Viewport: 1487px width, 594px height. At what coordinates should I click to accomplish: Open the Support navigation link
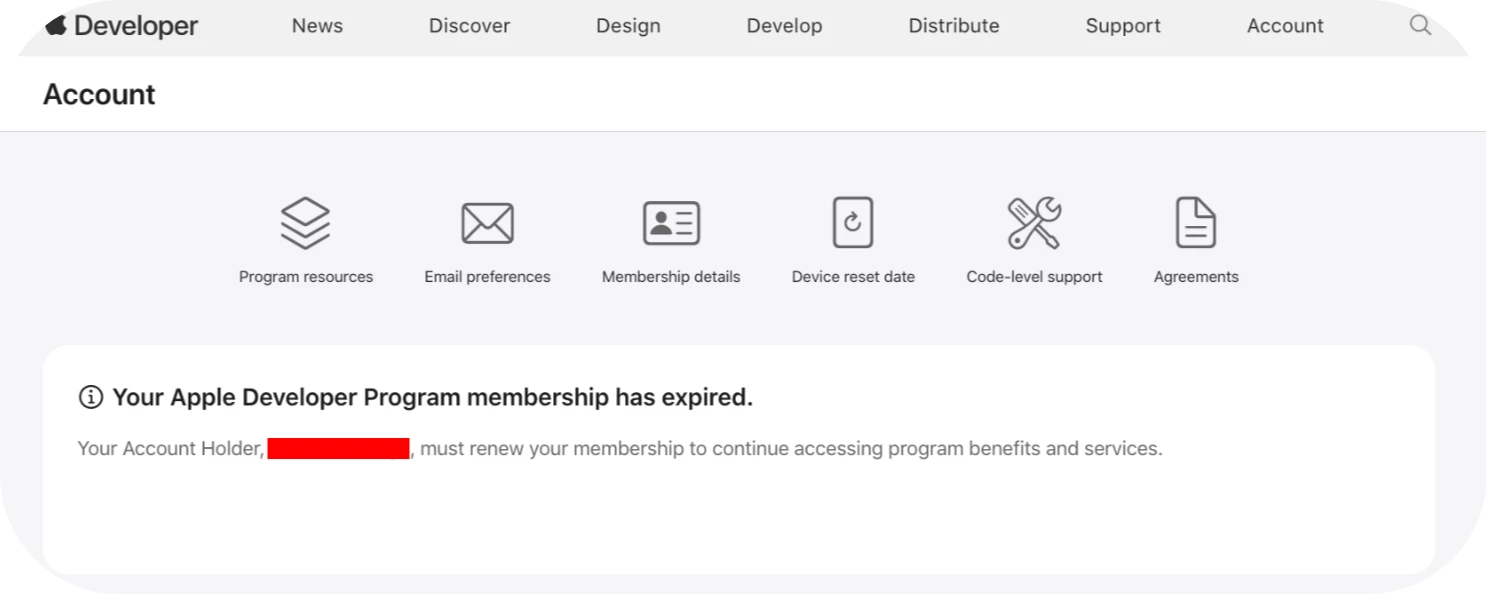(x=1123, y=26)
